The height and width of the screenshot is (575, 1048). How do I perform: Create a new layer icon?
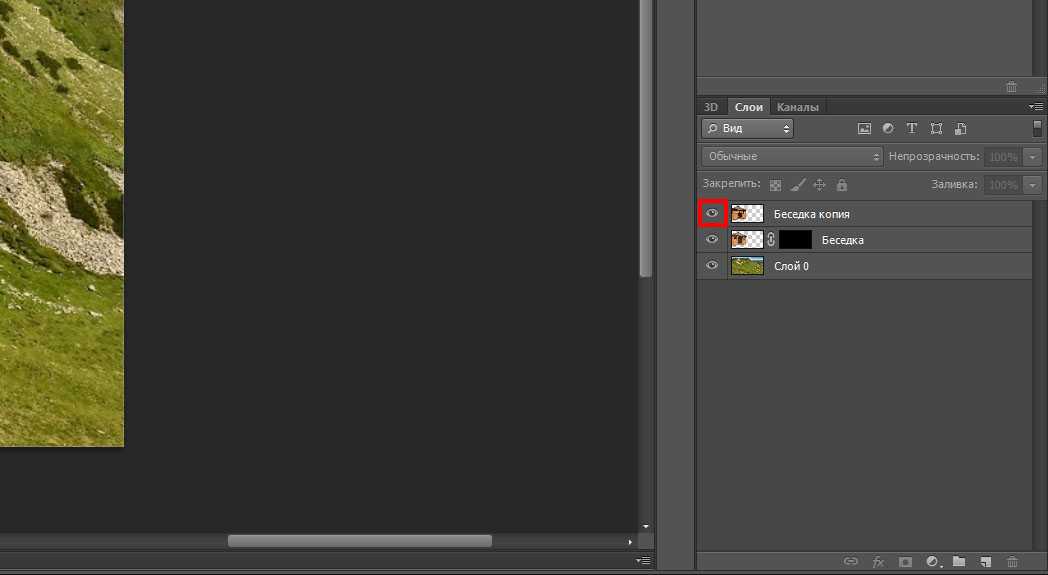[x=985, y=562]
